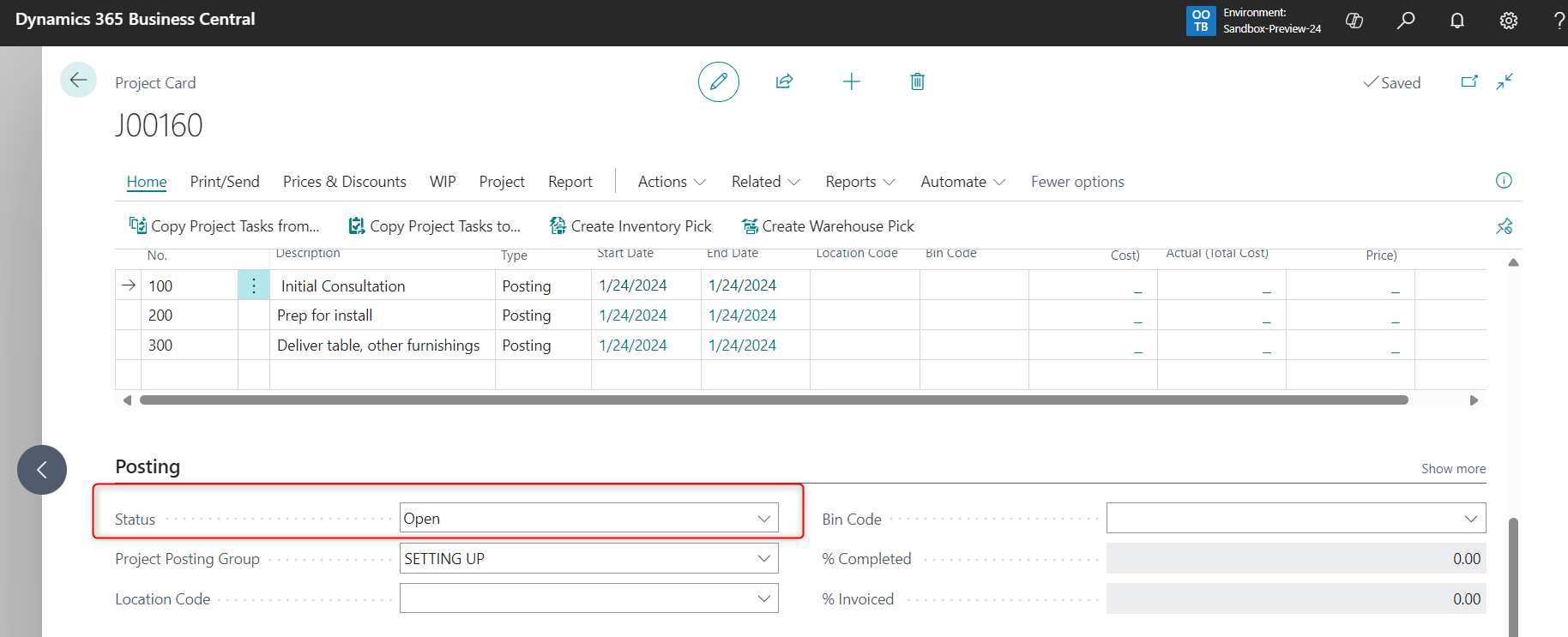
Task: Click Copy Project Tasks to...
Action: (435, 226)
